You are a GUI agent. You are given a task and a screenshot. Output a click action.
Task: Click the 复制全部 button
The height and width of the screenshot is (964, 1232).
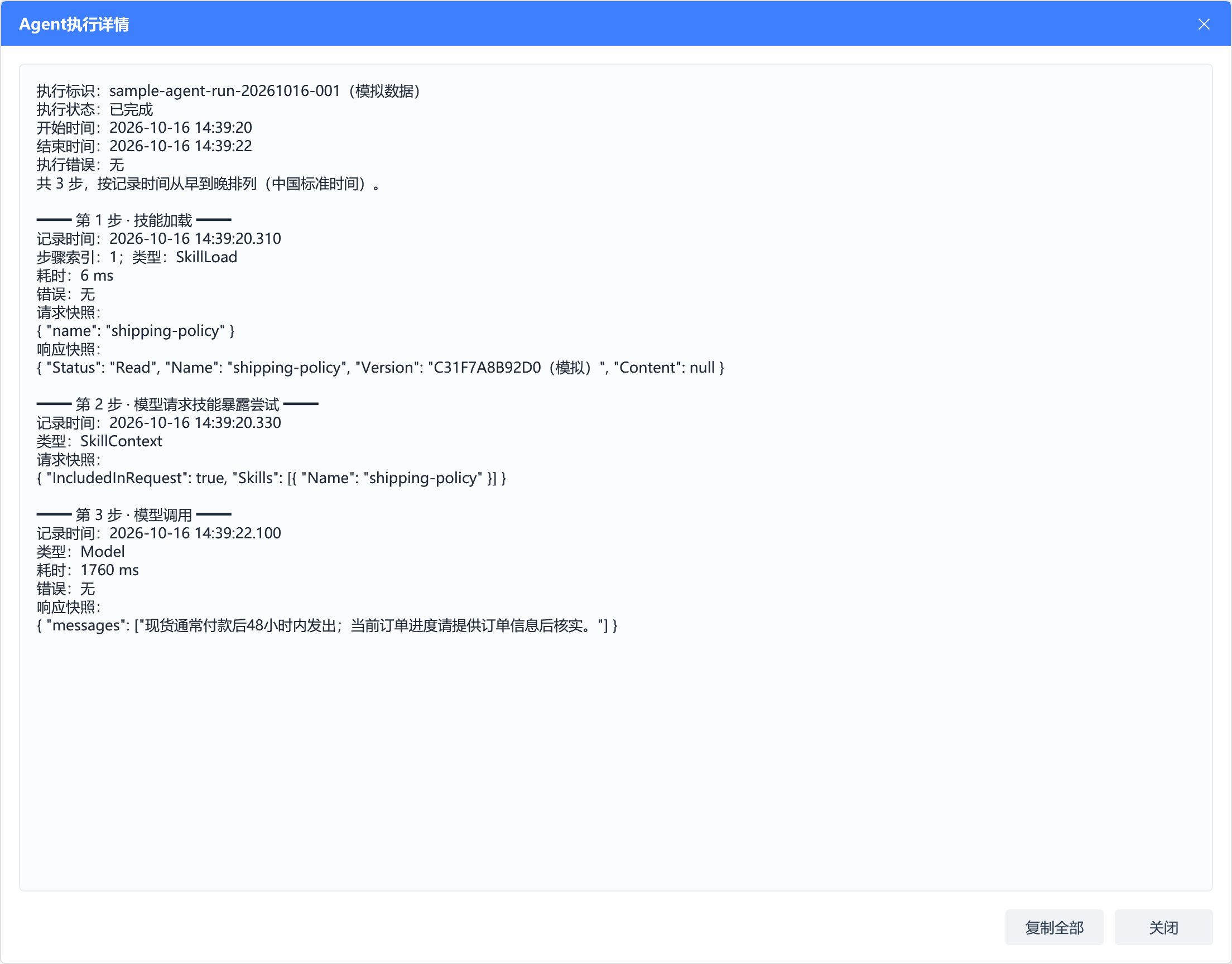point(1053,927)
